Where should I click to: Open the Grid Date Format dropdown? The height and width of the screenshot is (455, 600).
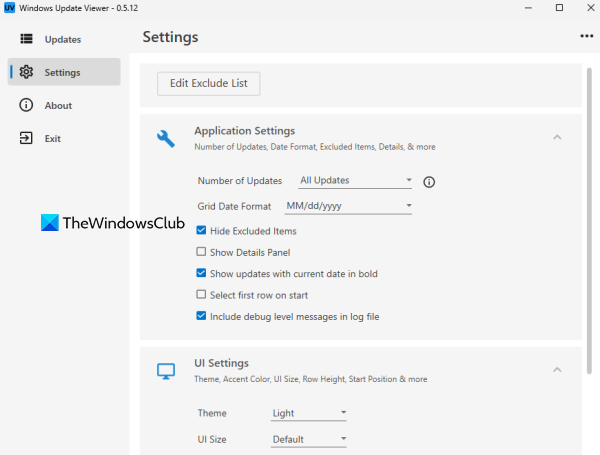click(348, 206)
